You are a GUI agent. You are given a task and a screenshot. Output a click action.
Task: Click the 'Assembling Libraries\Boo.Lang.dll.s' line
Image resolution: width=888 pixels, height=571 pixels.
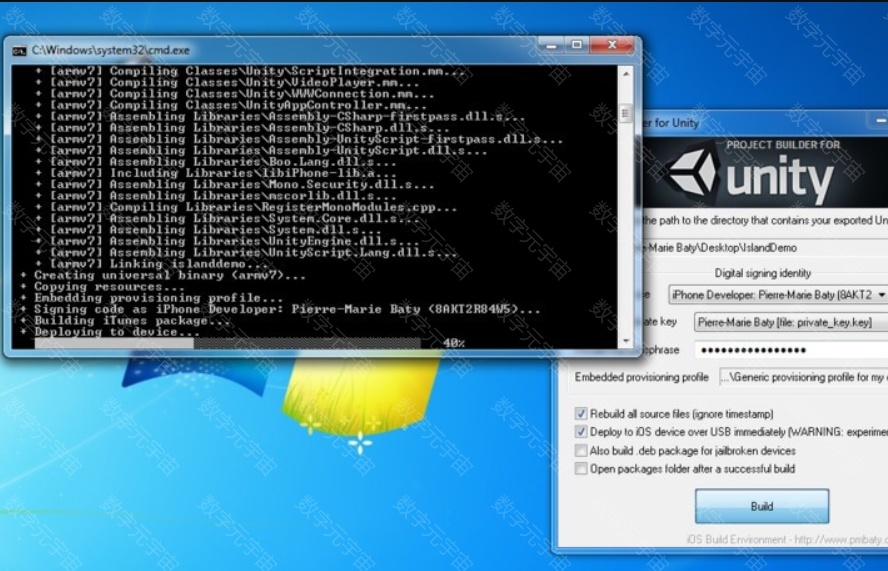tap(215, 162)
